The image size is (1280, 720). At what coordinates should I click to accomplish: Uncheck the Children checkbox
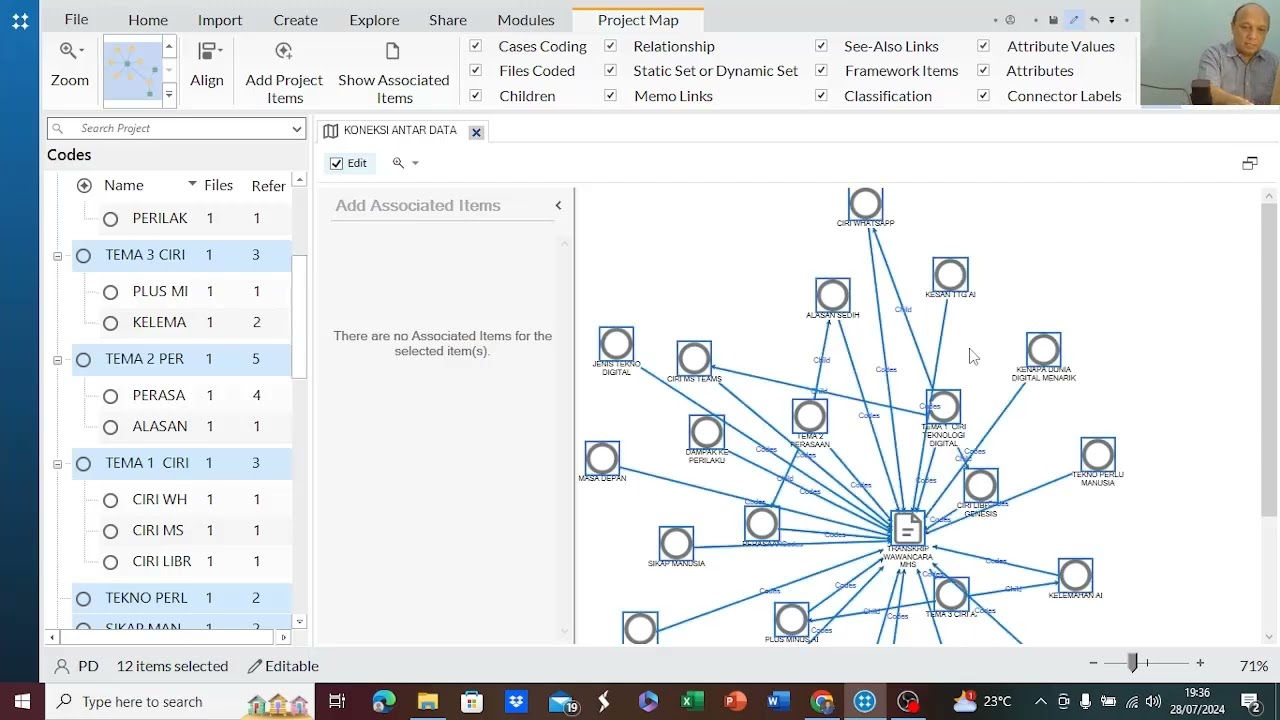coord(476,96)
